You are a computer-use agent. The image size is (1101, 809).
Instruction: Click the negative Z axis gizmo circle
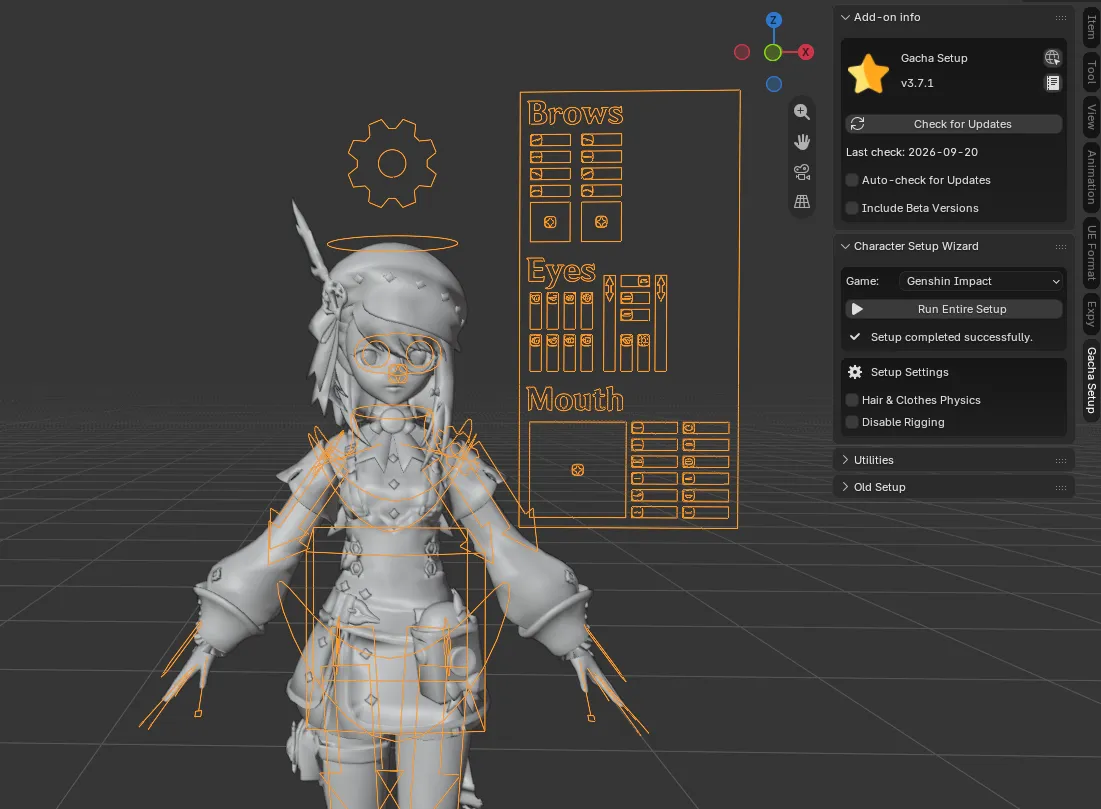774,84
